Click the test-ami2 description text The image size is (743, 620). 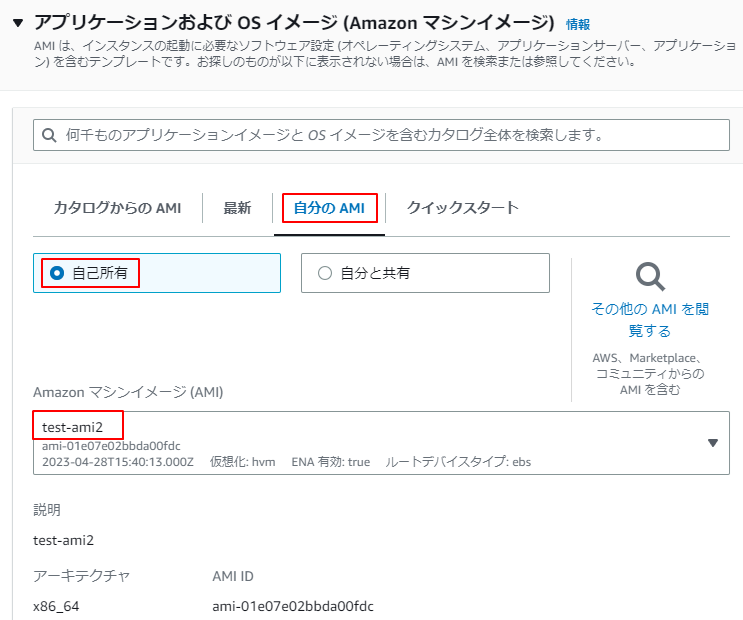[x=63, y=540]
